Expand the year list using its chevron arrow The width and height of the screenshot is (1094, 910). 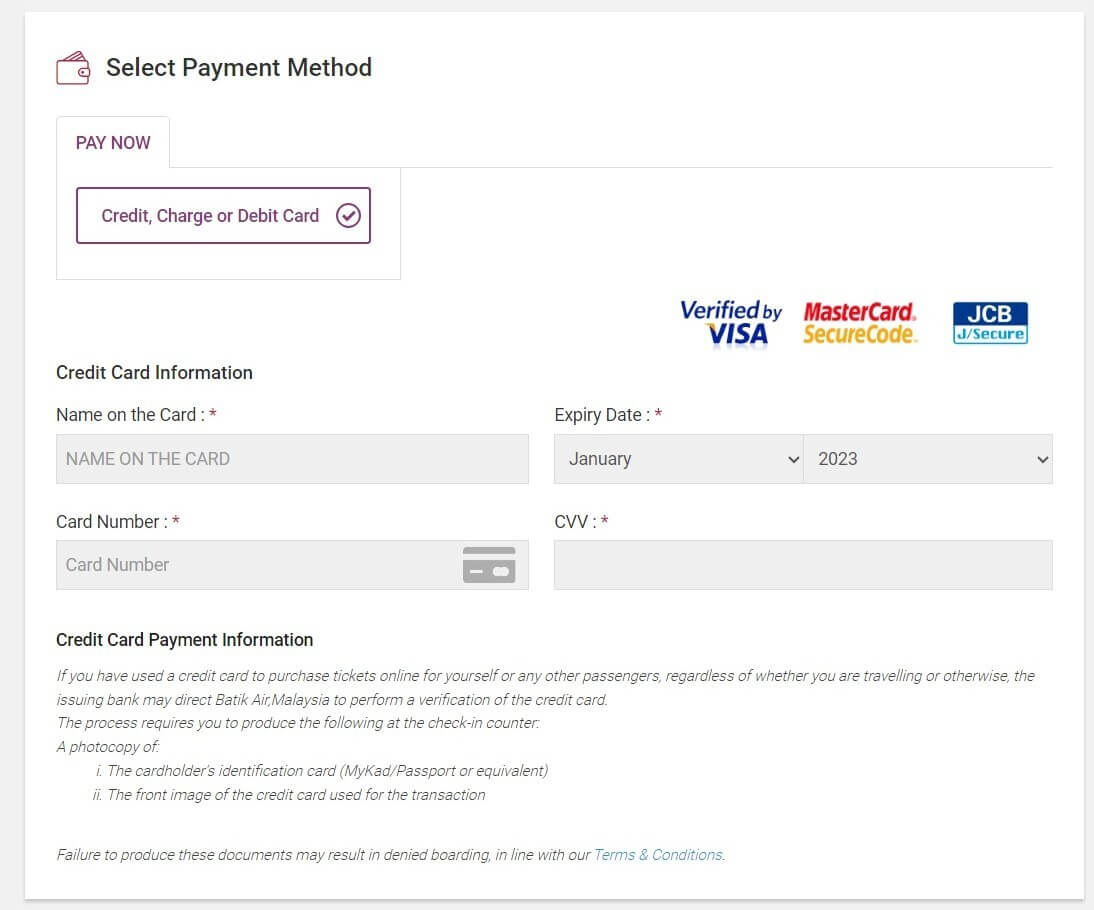tap(1042, 460)
